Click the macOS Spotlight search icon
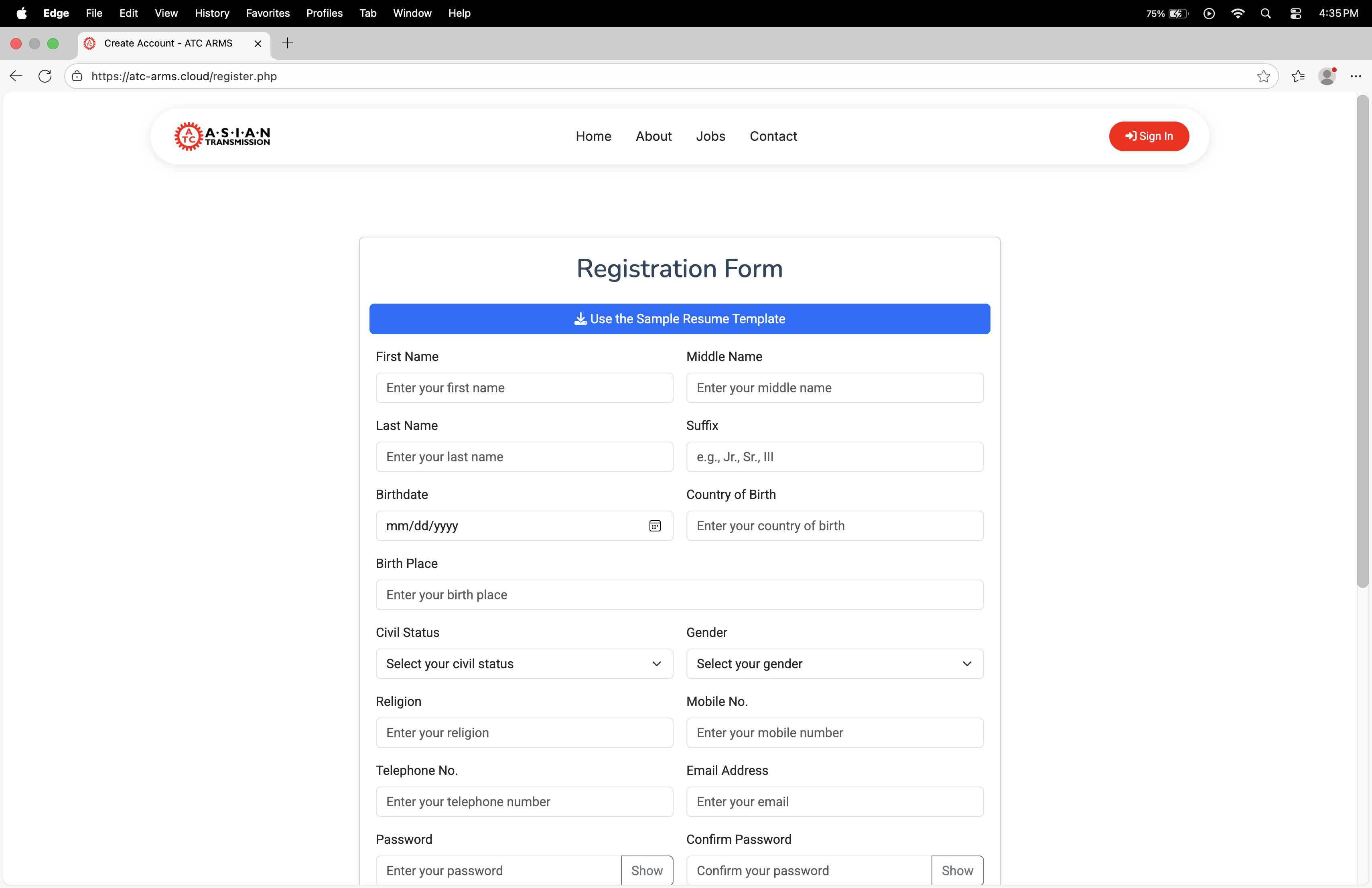 tap(1265, 13)
